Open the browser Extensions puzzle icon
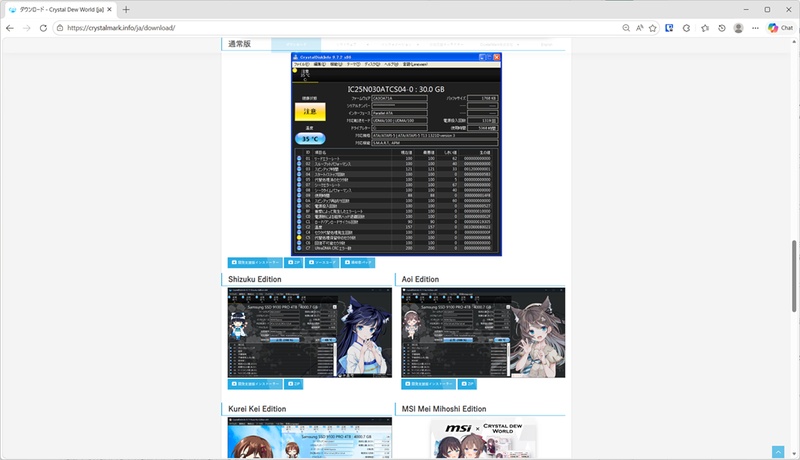This screenshot has height=460, width=800. [x=687, y=28]
